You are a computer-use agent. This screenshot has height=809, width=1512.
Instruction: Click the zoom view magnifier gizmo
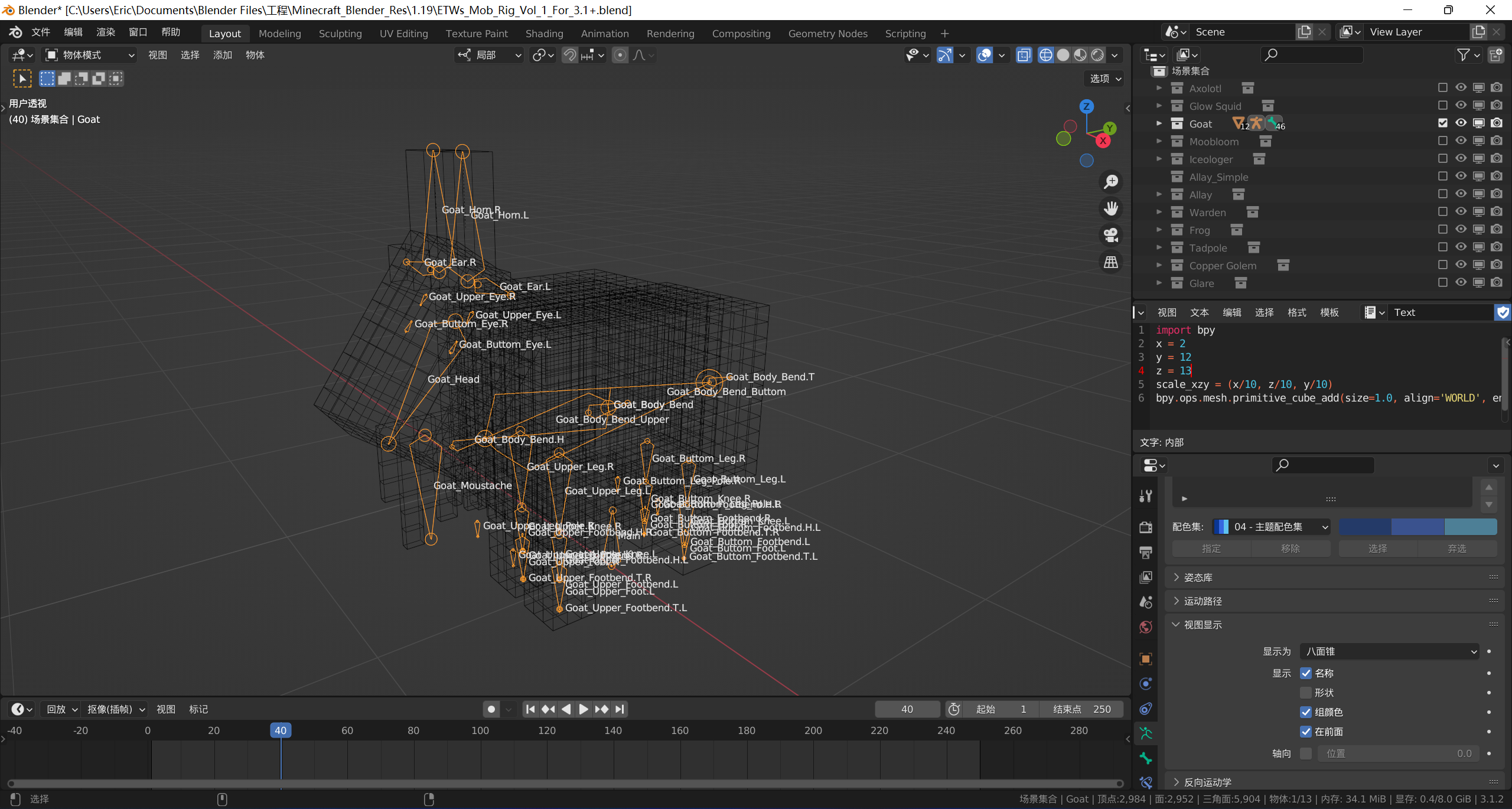pos(1111,182)
